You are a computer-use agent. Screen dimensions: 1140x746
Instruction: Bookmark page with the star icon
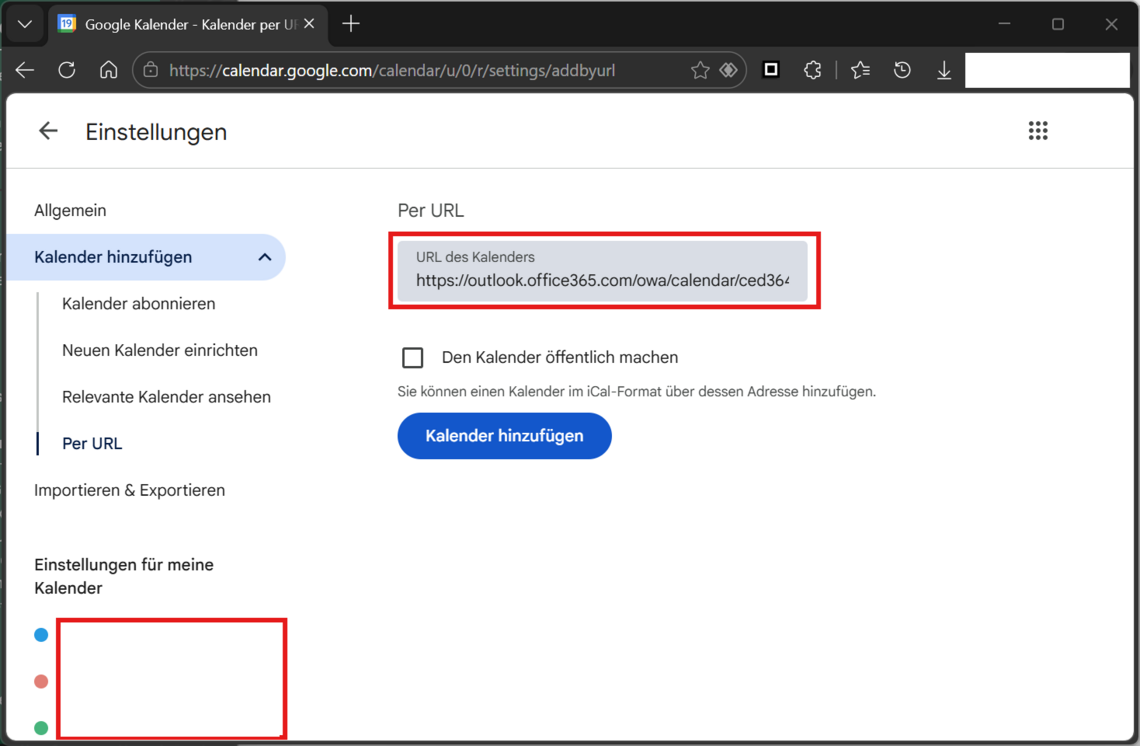point(700,70)
